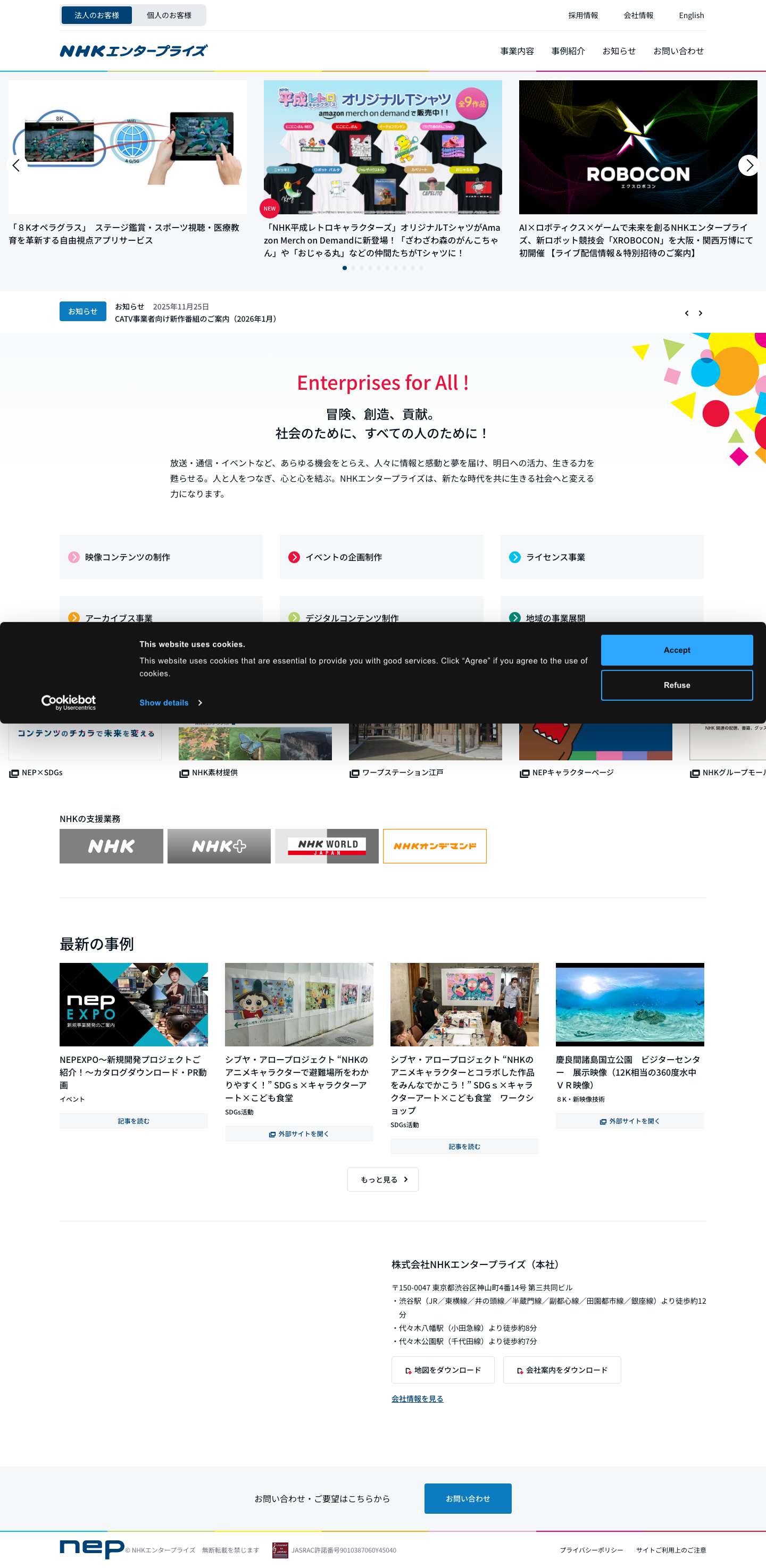Screen dimensions: 766x1568
Task: Click 外部サイトを開く under 慶良間諸島 article
Action: (x=630, y=1121)
